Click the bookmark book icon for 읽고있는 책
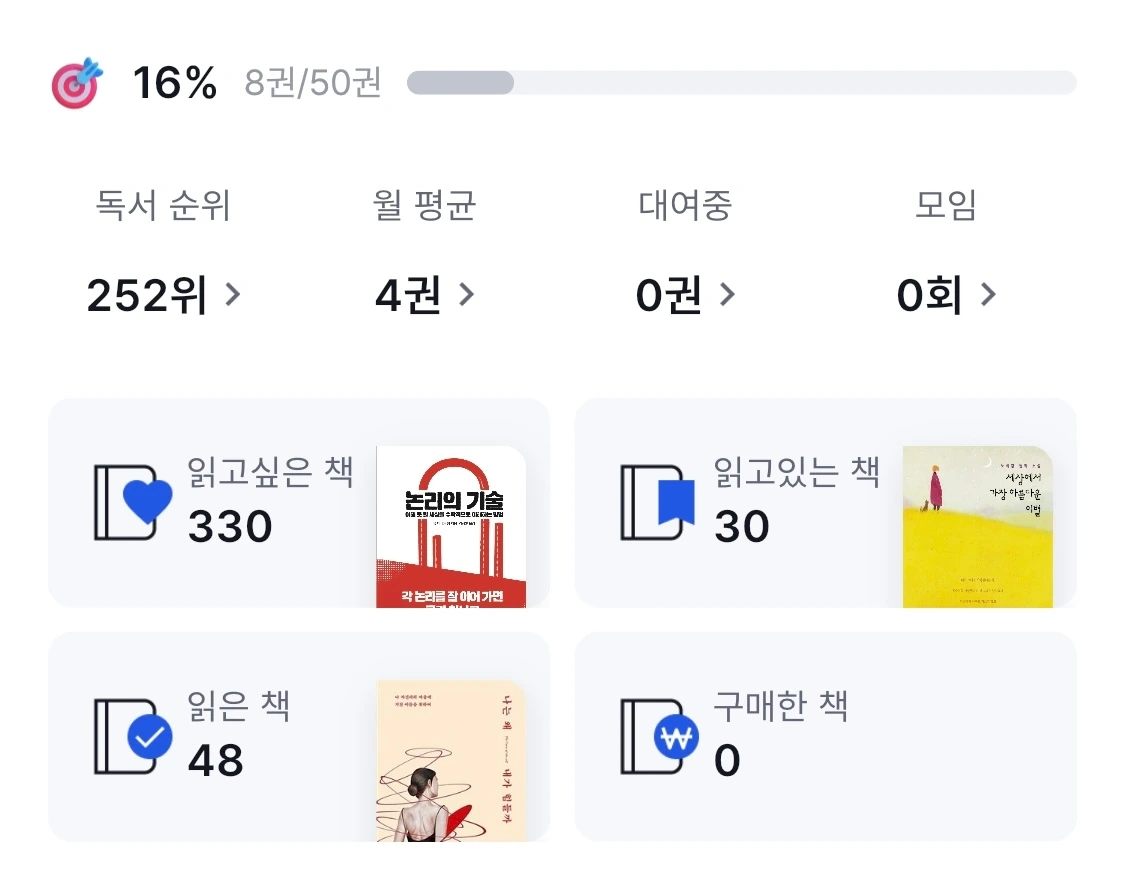The height and width of the screenshot is (874, 1125). pyautogui.click(x=658, y=502)
